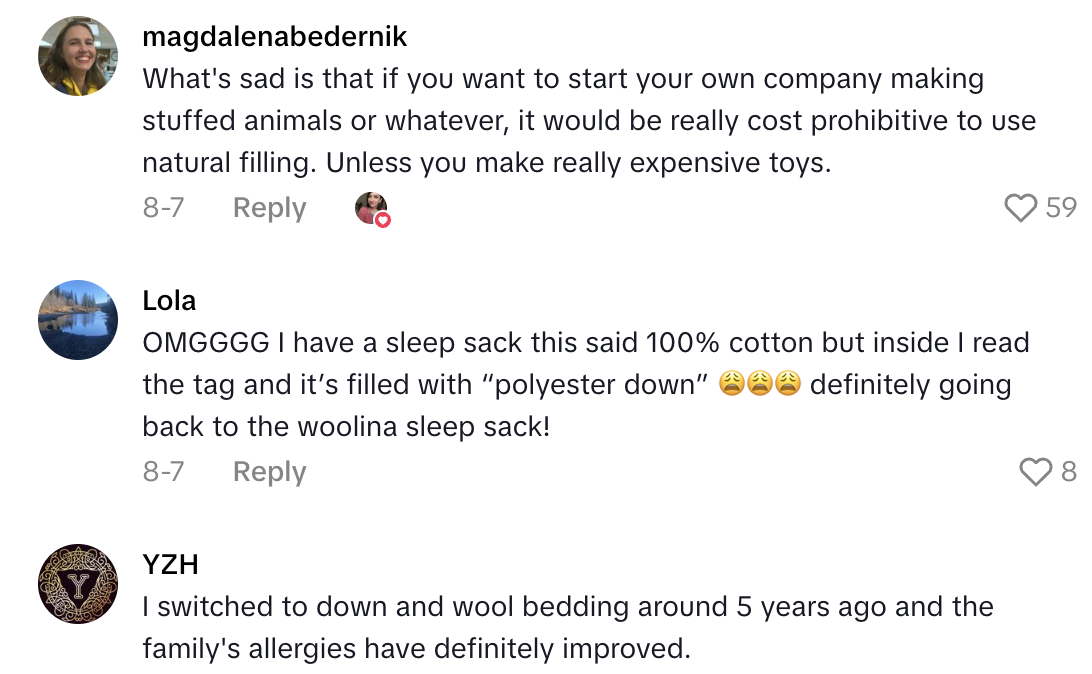
Task: Reply to magdalenabedernik's comment
Action: [268, 208]
